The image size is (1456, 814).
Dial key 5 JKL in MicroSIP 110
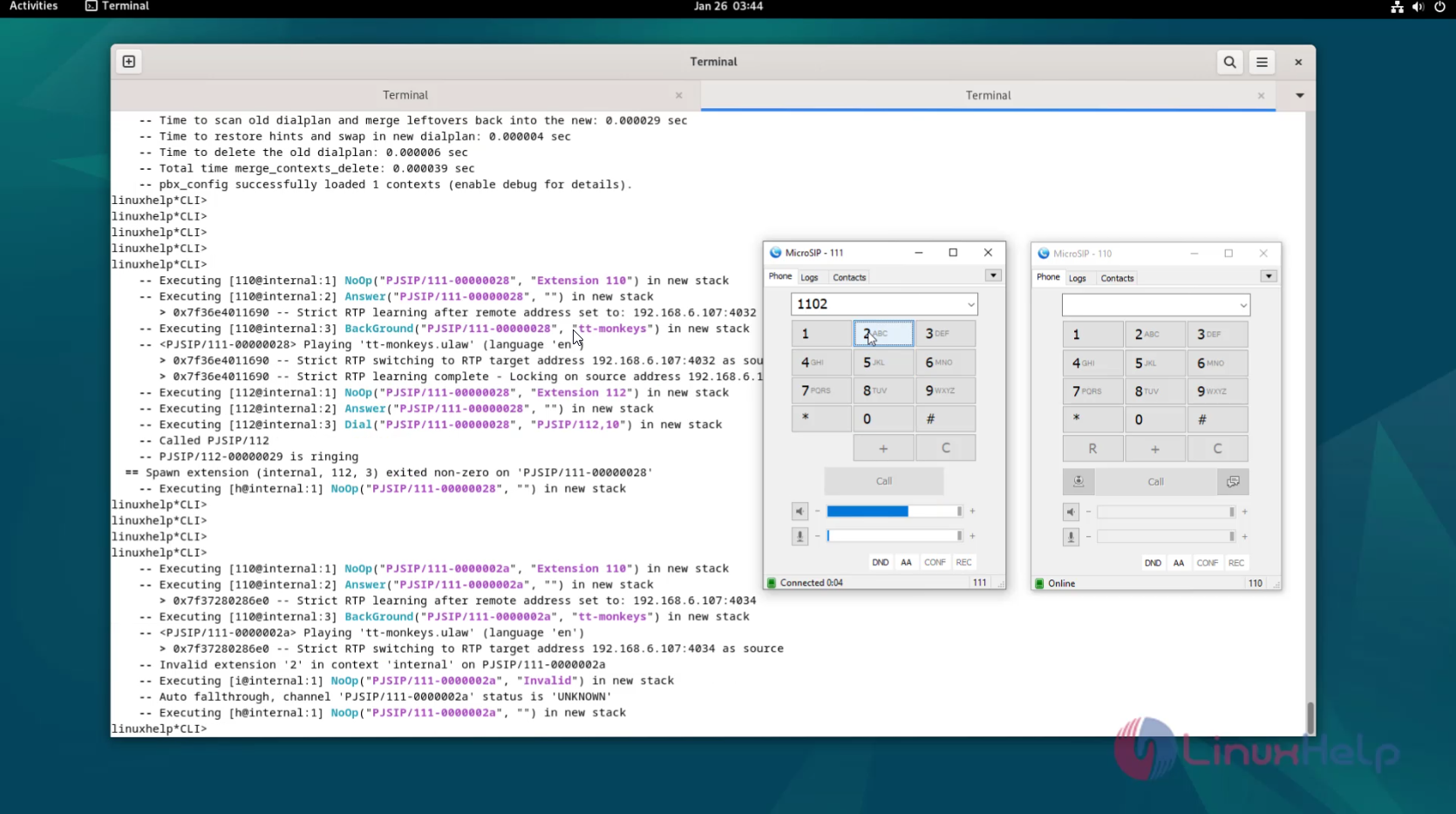(1155, 363)
